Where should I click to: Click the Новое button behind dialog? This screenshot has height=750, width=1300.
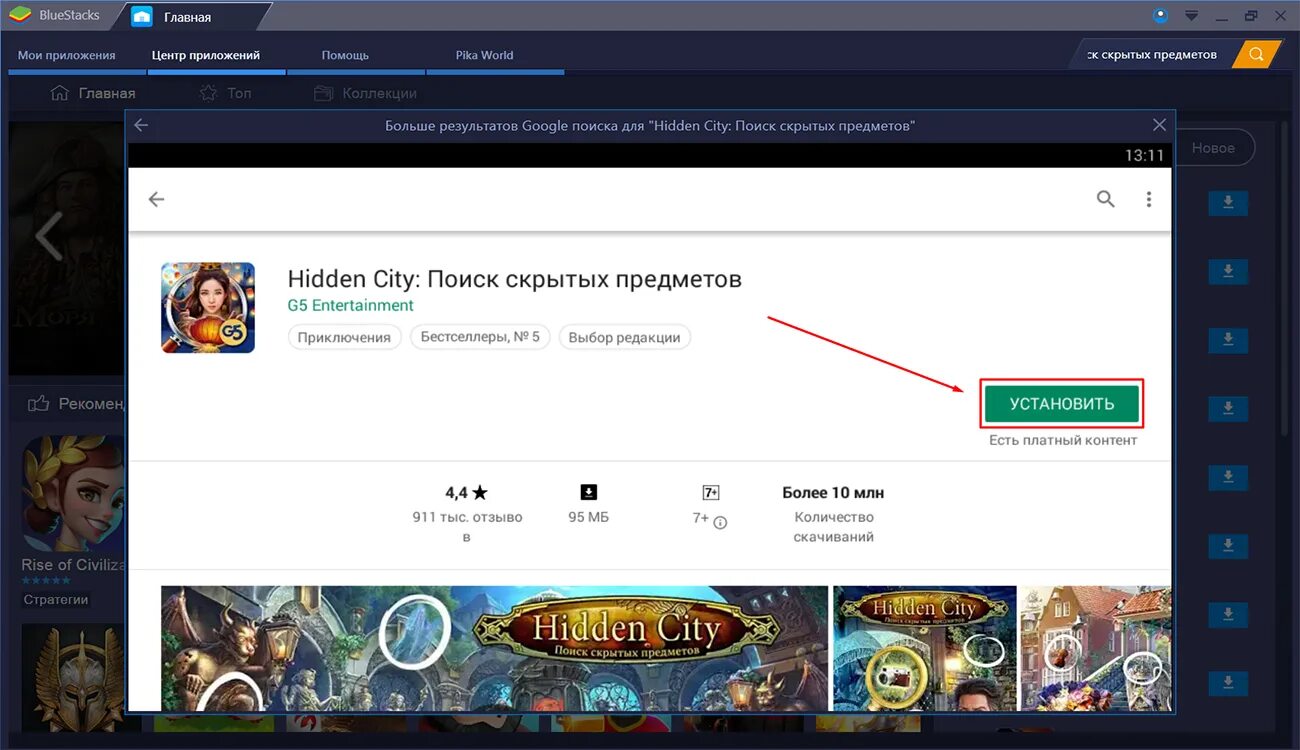pos(1214,148)
